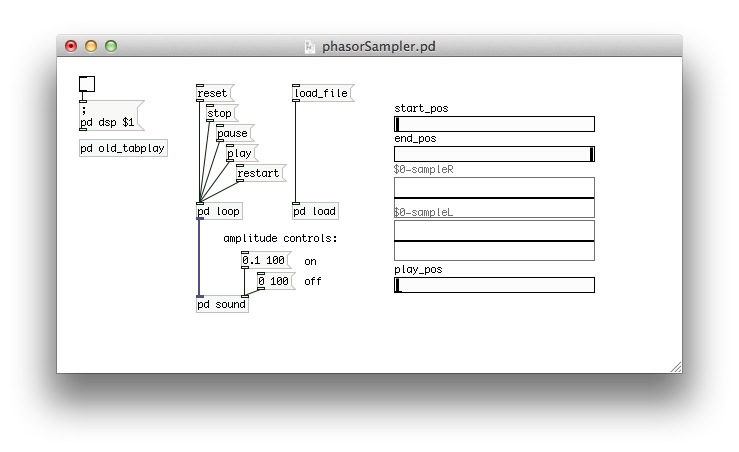Click the end_pos horizontal slider

point(494,154)
